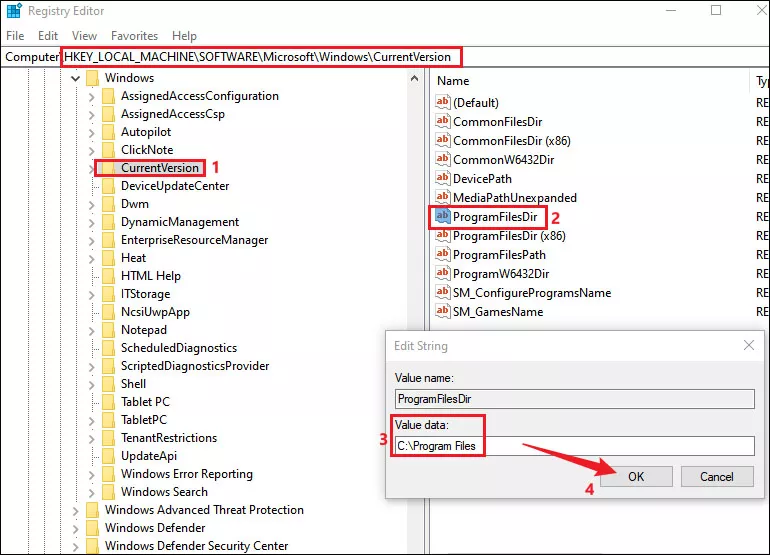Click the ClickNote folder icon
This screenshot has width=770, height=555.
[109, 150]
